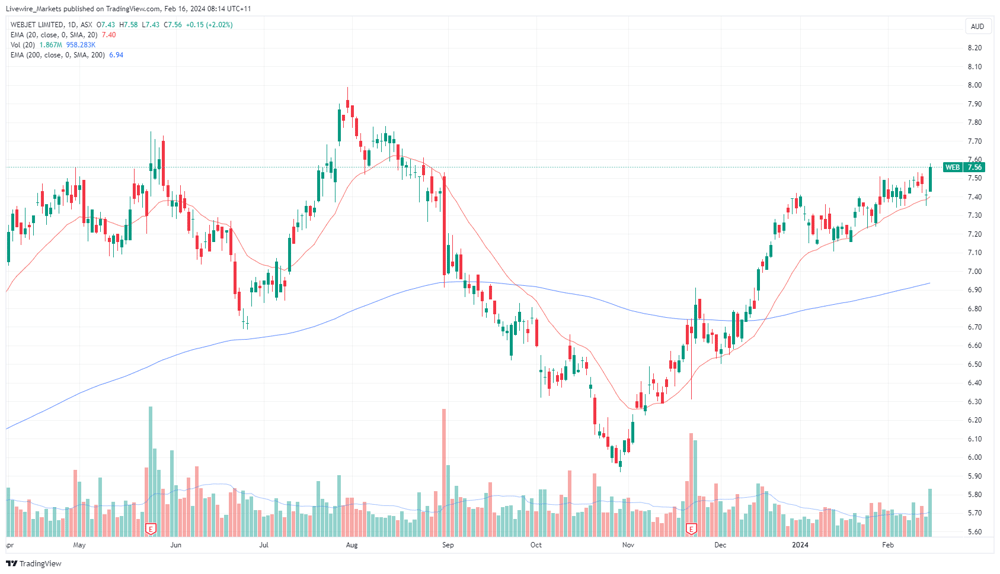Click the Feb label on time axis
The height and width of the screenshot is (574, 1000).
click(x=888, y=545)
